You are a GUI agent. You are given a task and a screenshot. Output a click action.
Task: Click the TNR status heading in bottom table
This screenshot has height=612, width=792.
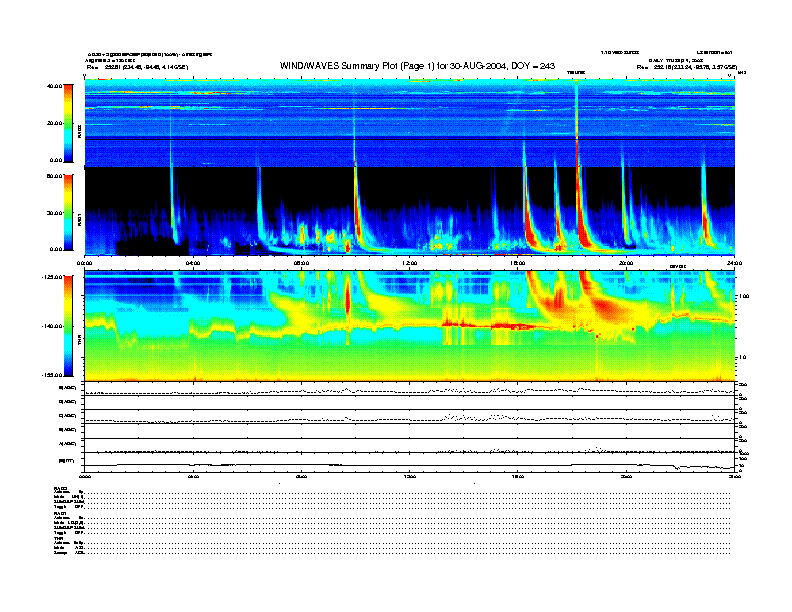pyautogui.click(x=59, y=538)
